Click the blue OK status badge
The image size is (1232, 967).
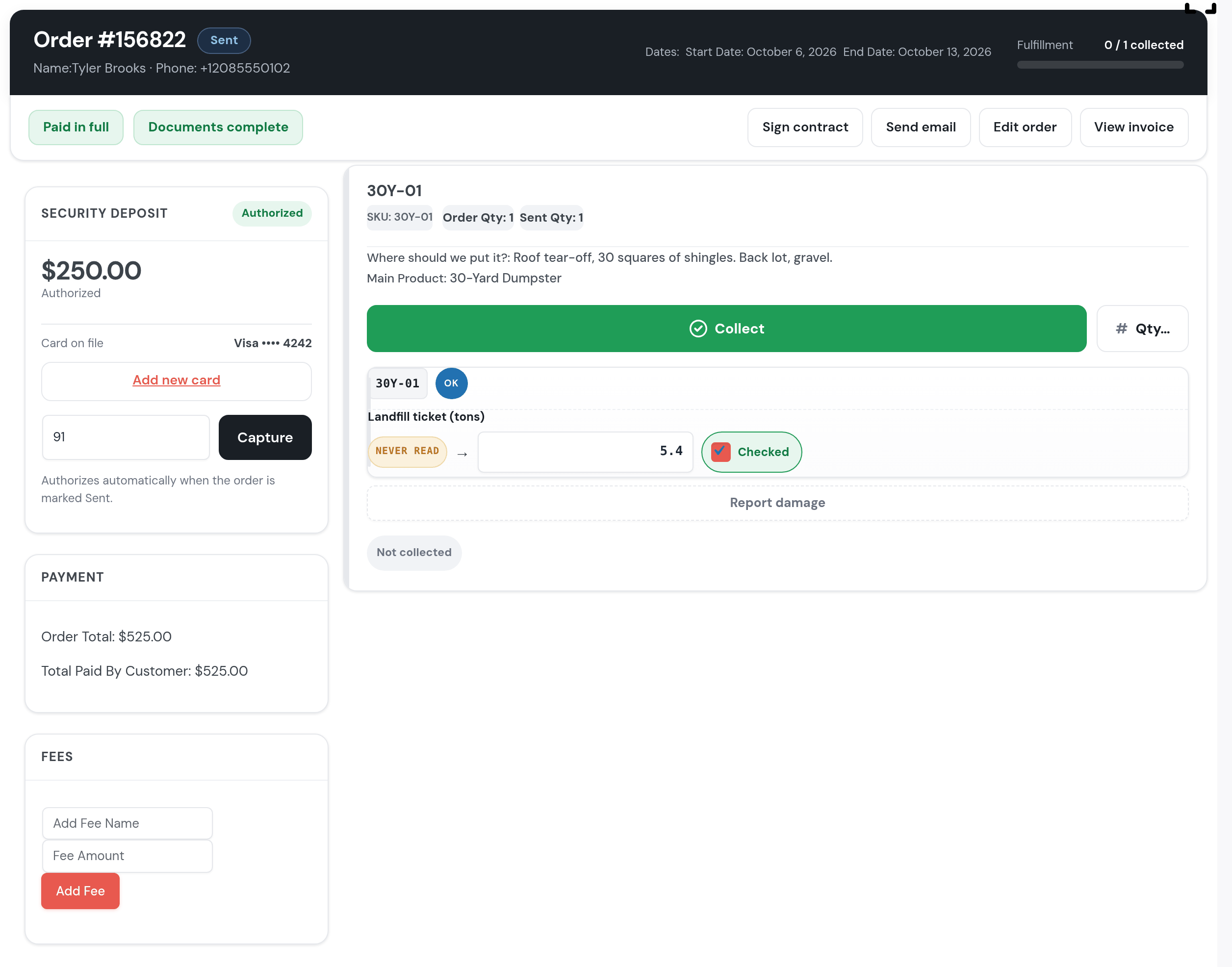tap(451, 383)
